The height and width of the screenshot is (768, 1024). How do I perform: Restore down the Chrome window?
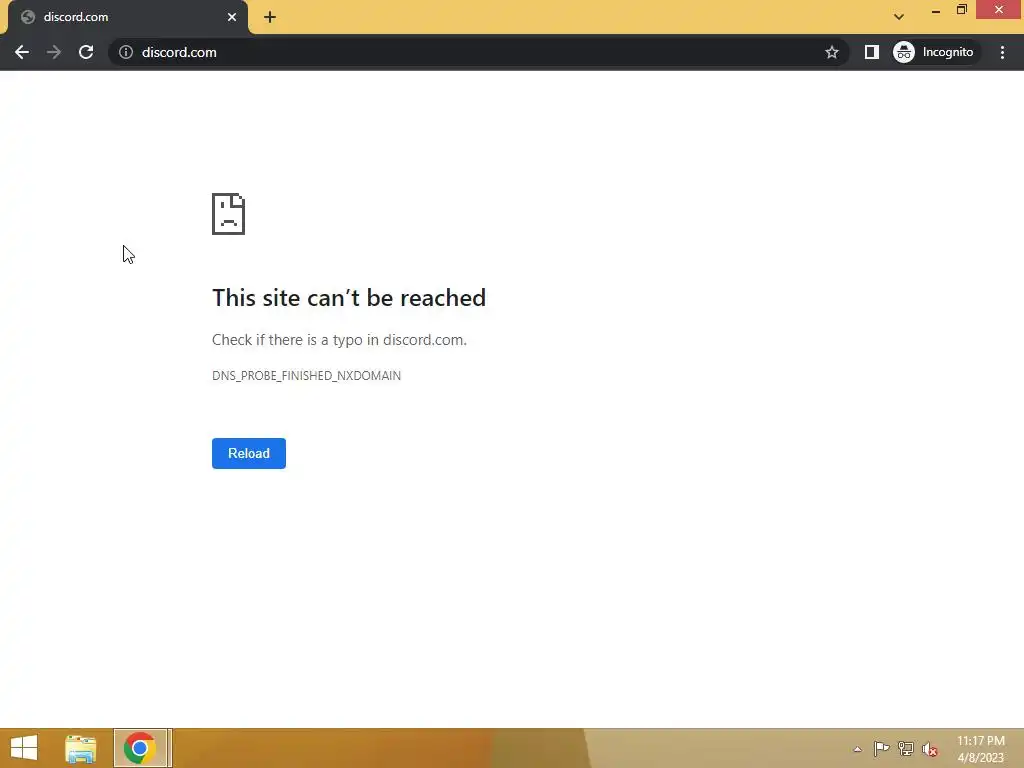click(962, 10)
